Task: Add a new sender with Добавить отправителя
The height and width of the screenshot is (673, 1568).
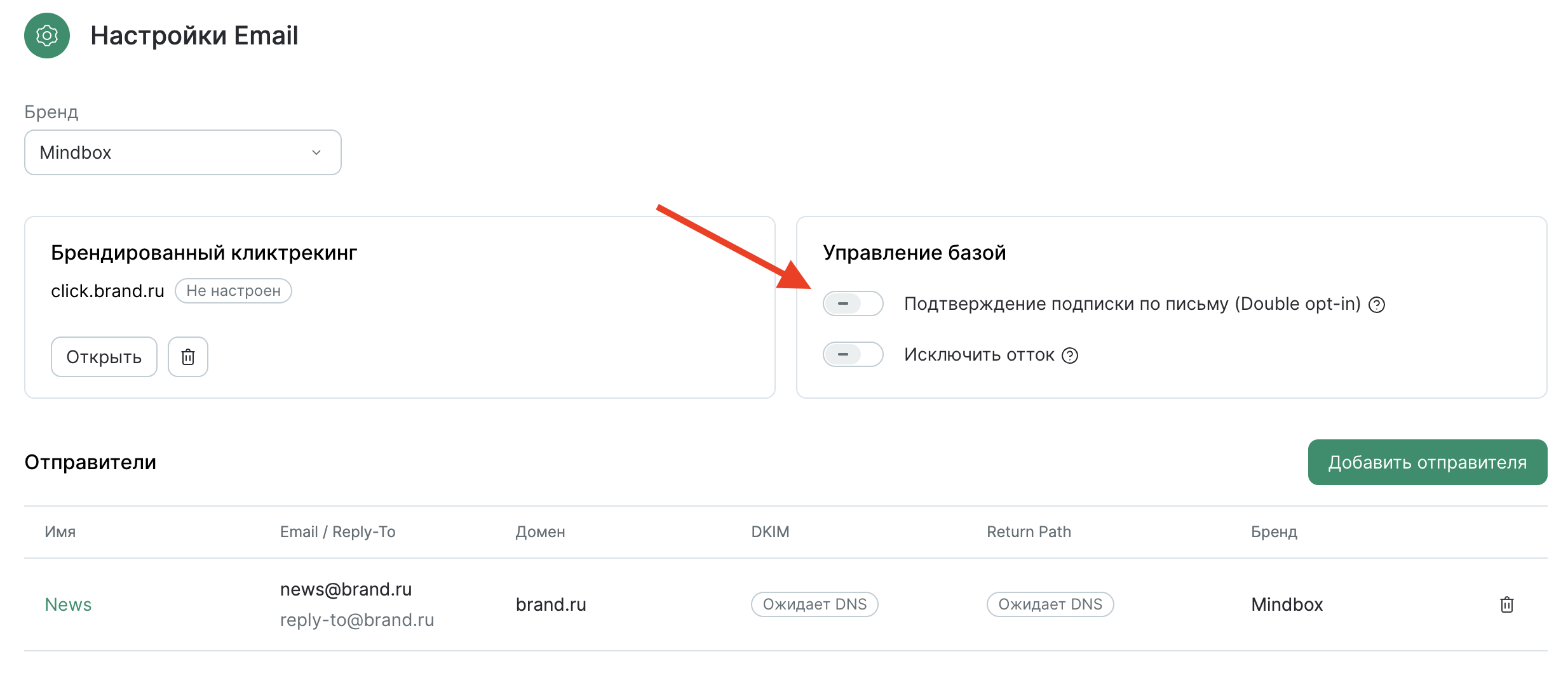Action: point(1428,462)
